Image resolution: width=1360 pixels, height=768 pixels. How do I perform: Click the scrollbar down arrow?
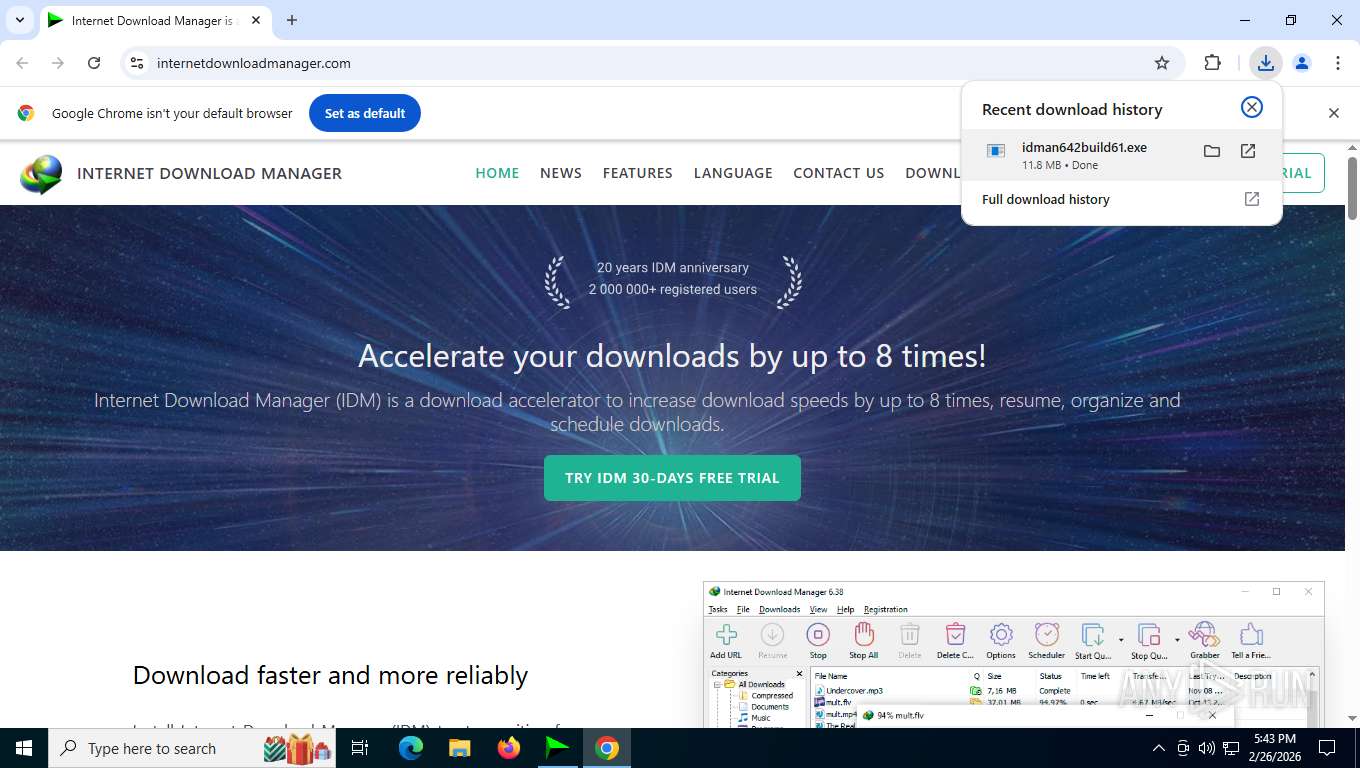1352,718
